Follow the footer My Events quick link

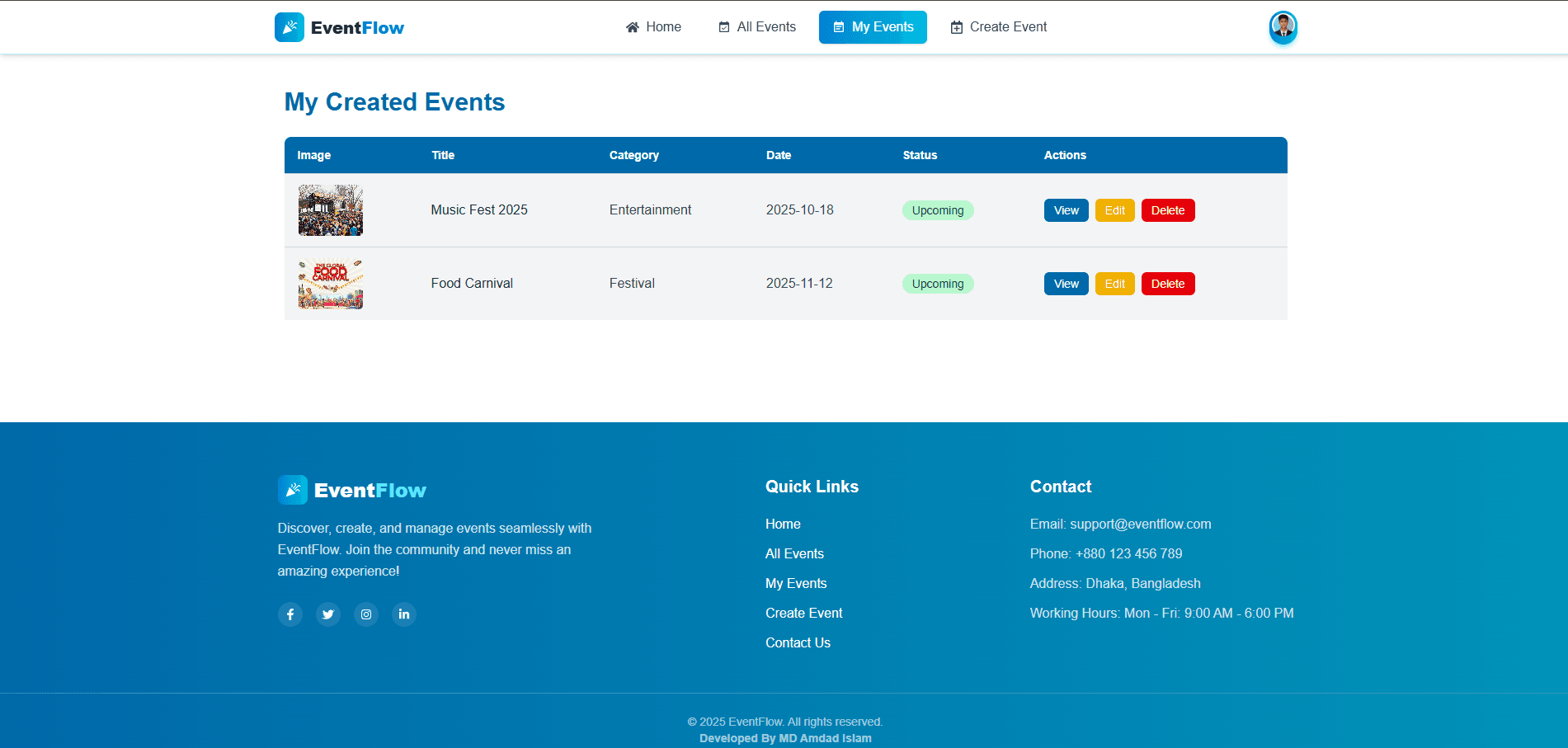(x=796, y=583)
